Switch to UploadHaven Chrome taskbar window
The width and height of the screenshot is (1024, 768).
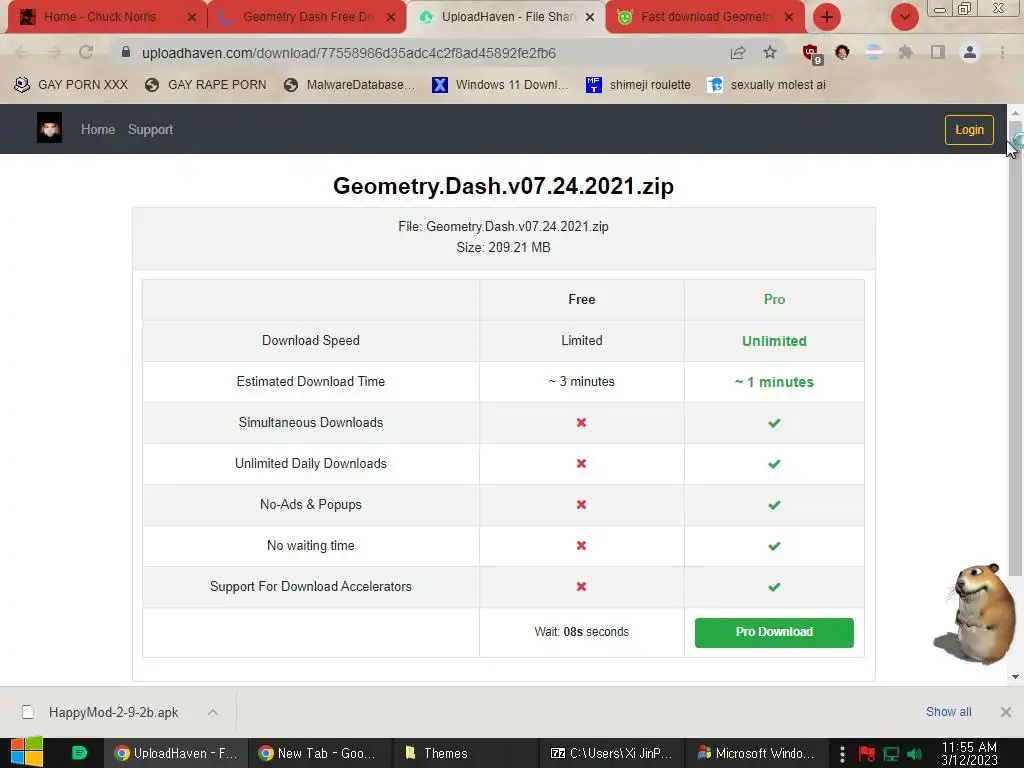click(176, 753)
